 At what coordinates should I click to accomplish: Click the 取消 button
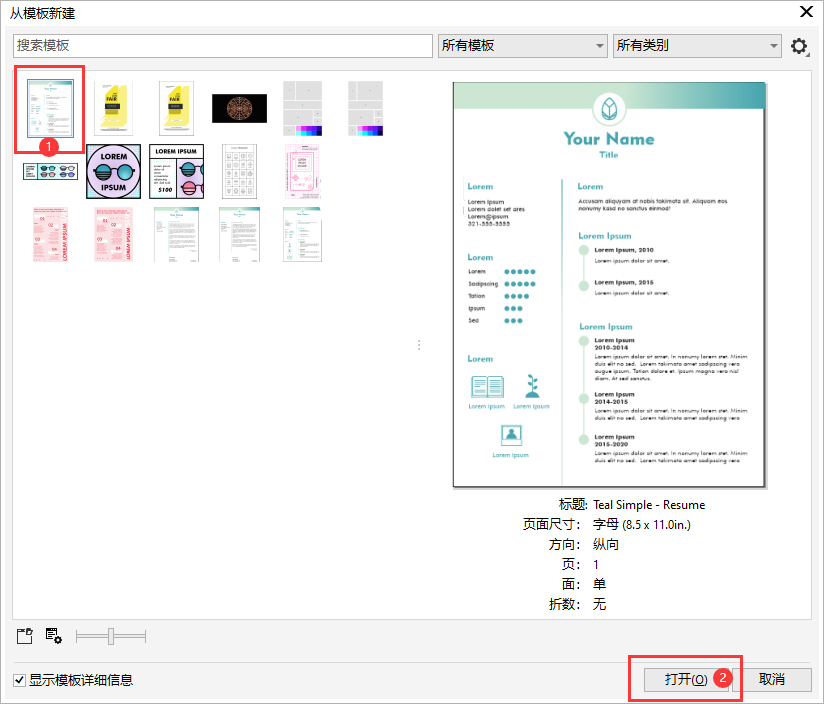pos(772,679)
